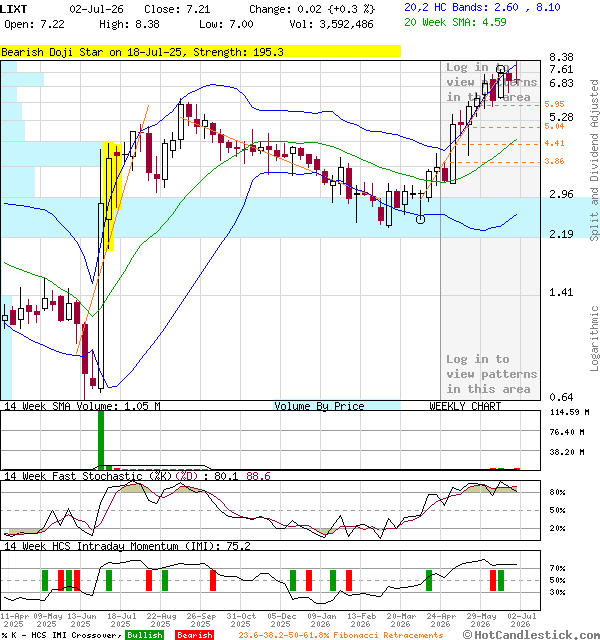The image size is (600, 640).
Task: Click the Volume By Price label
Action: [319, 406]
